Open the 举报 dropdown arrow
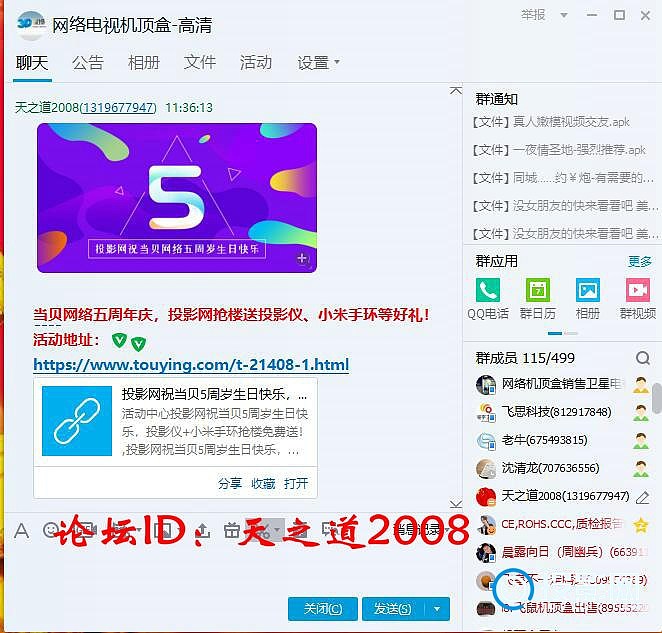 coord(564,16)
